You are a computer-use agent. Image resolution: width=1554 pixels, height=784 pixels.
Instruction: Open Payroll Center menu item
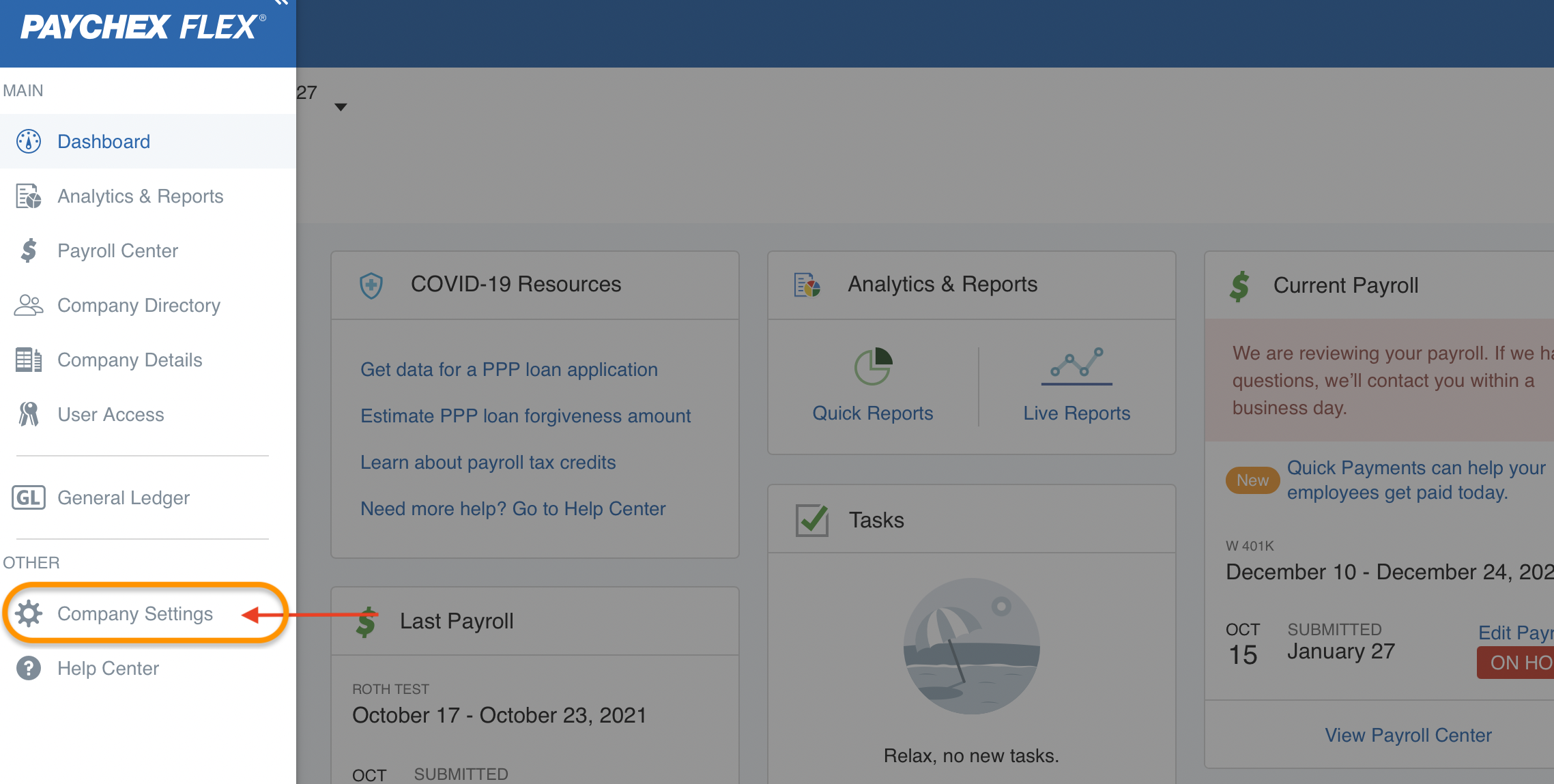coord(117,250)
